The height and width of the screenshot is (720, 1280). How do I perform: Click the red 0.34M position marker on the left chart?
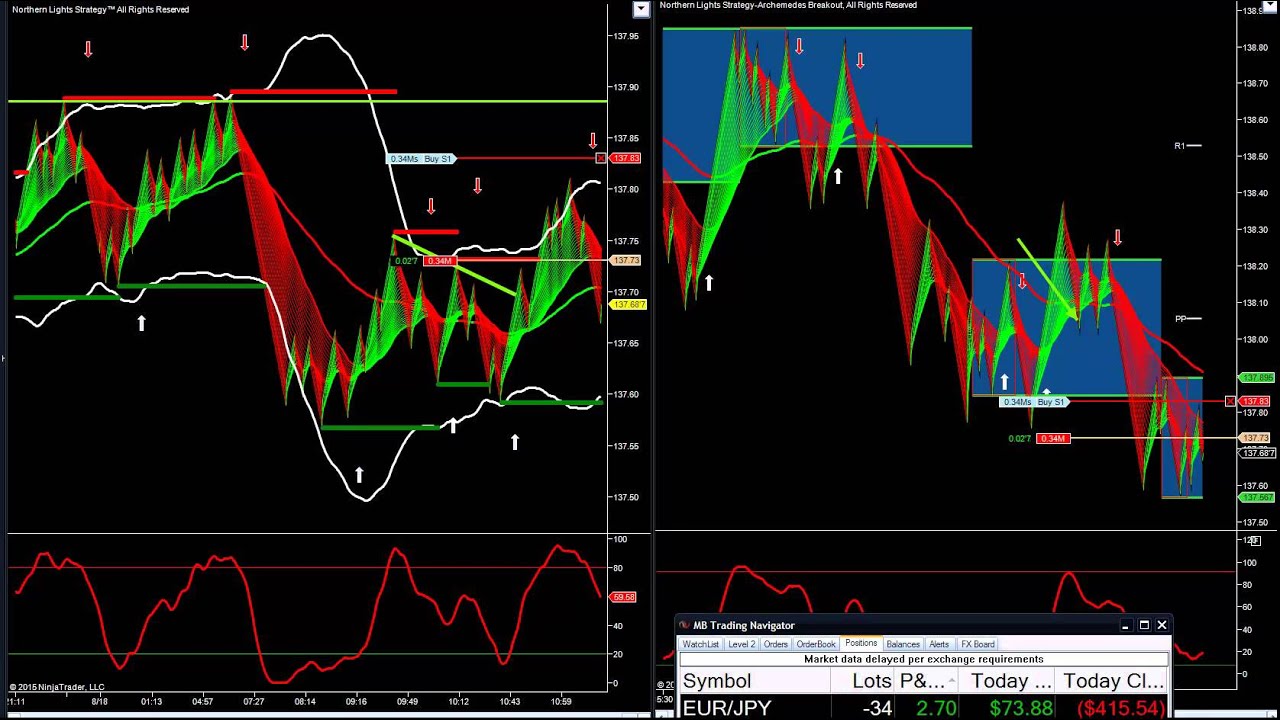(440, 261)
